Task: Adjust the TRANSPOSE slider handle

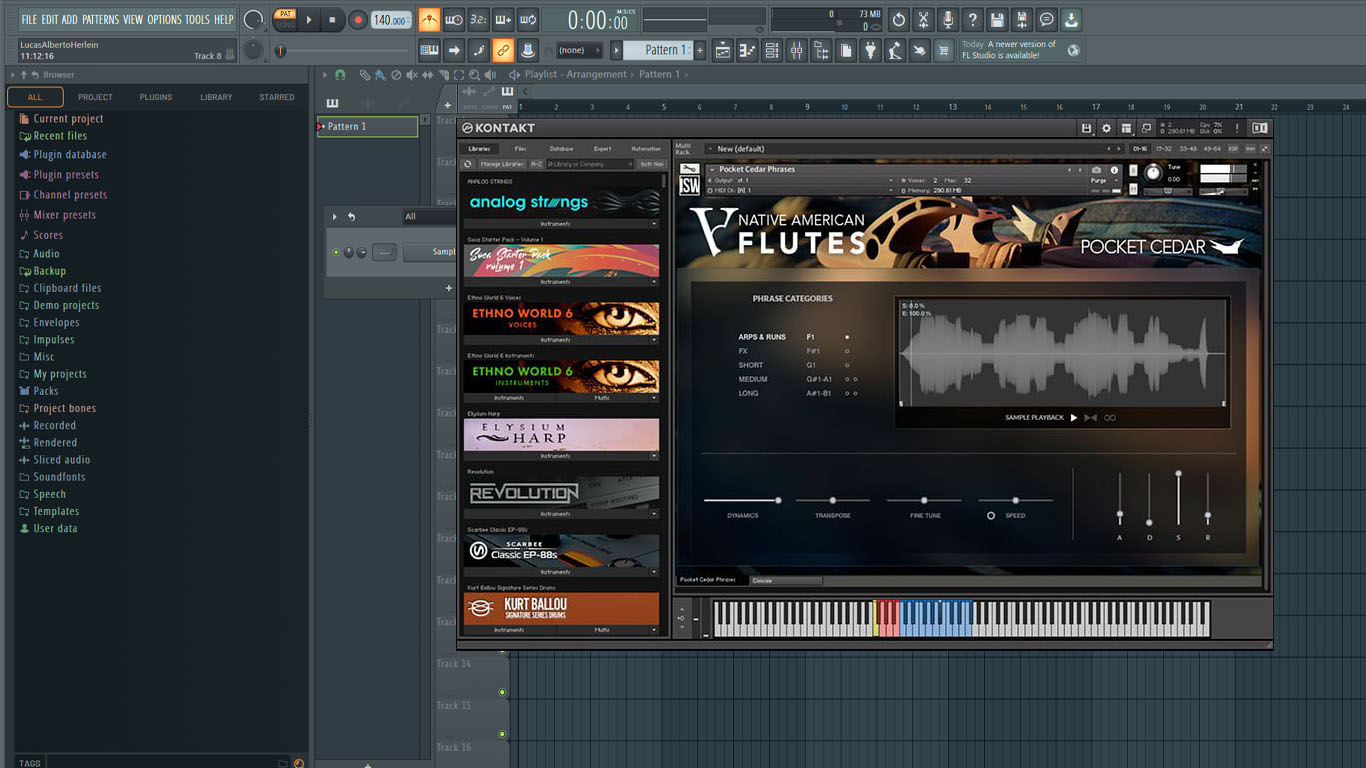Action: (832, 500)
